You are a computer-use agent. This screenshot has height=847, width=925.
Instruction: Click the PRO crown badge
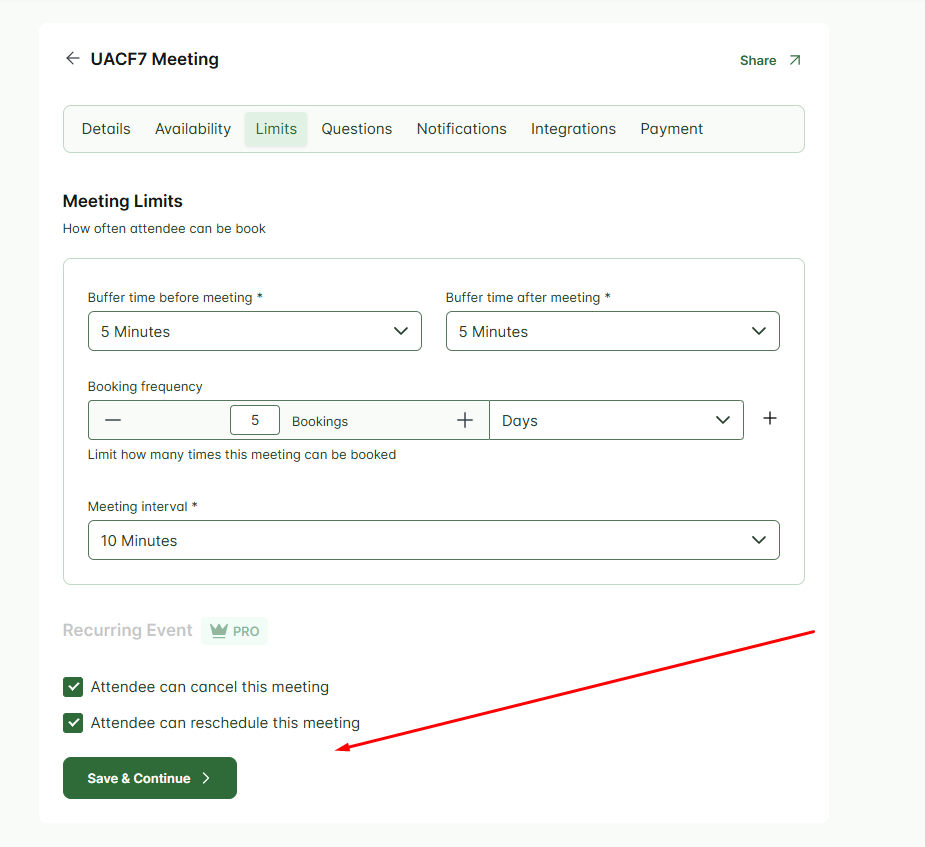pyautogui.click(x=234, y=631)
